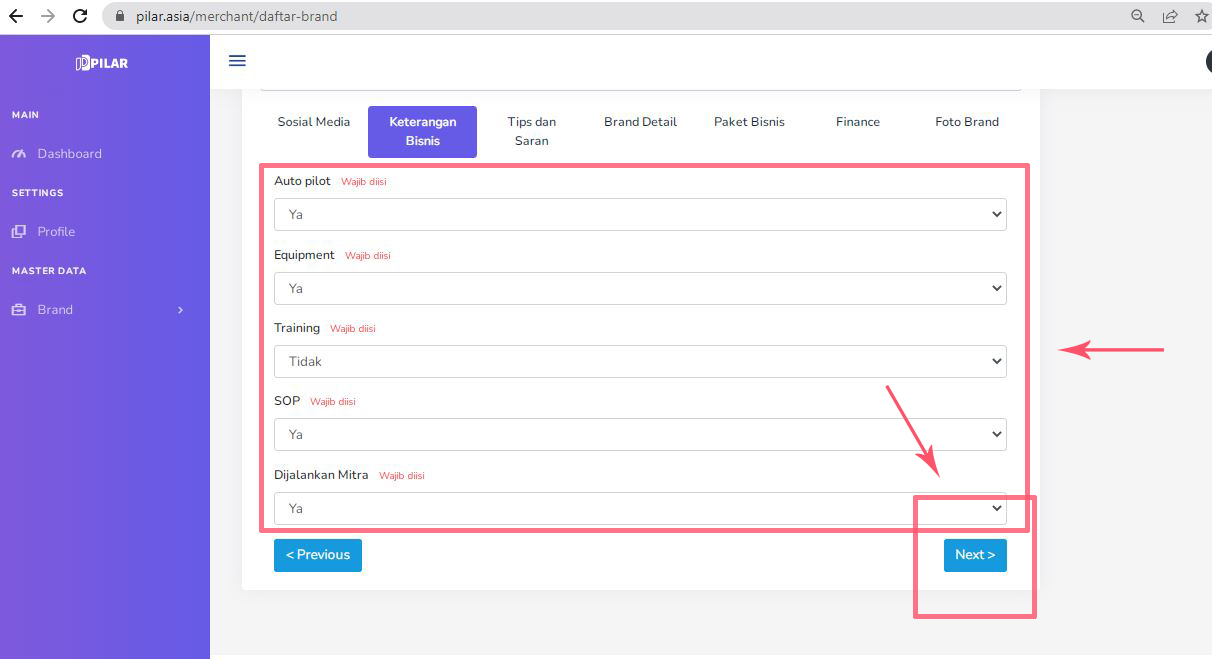Open the Auto pilot dropdown

(640, 215)
